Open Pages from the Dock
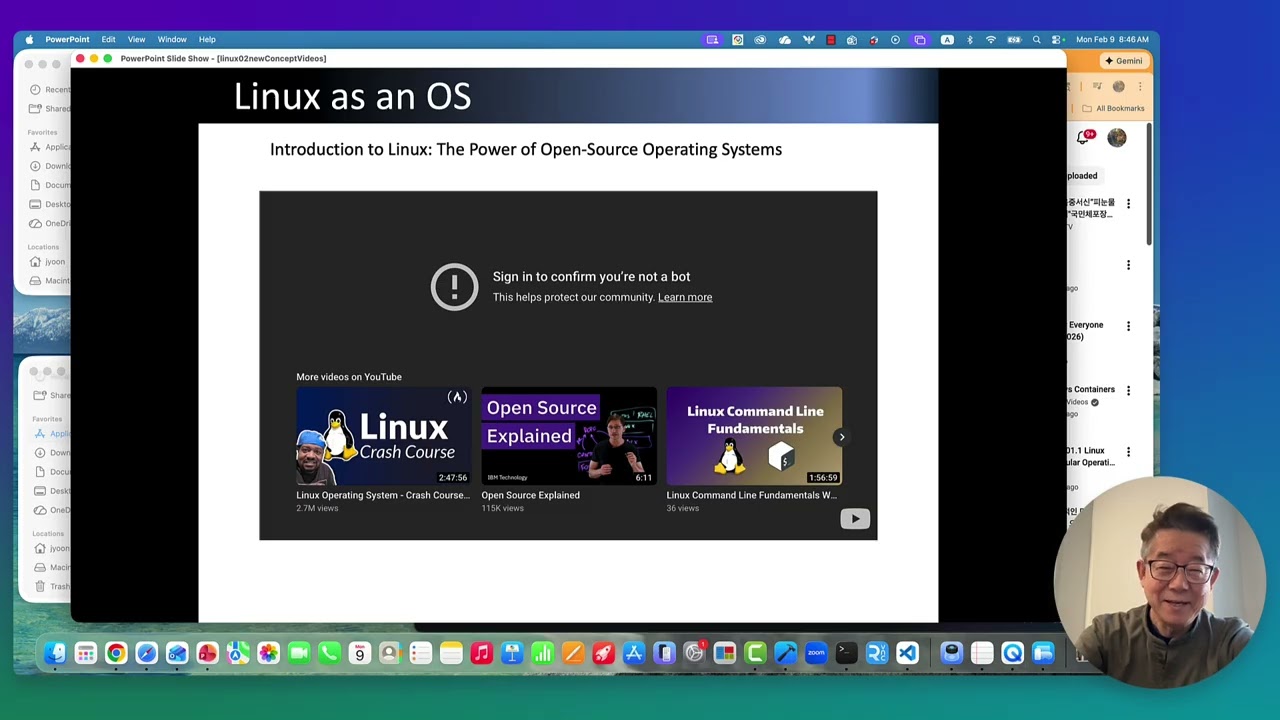The width and height of the screenshot is (1280, 720). 573,654
